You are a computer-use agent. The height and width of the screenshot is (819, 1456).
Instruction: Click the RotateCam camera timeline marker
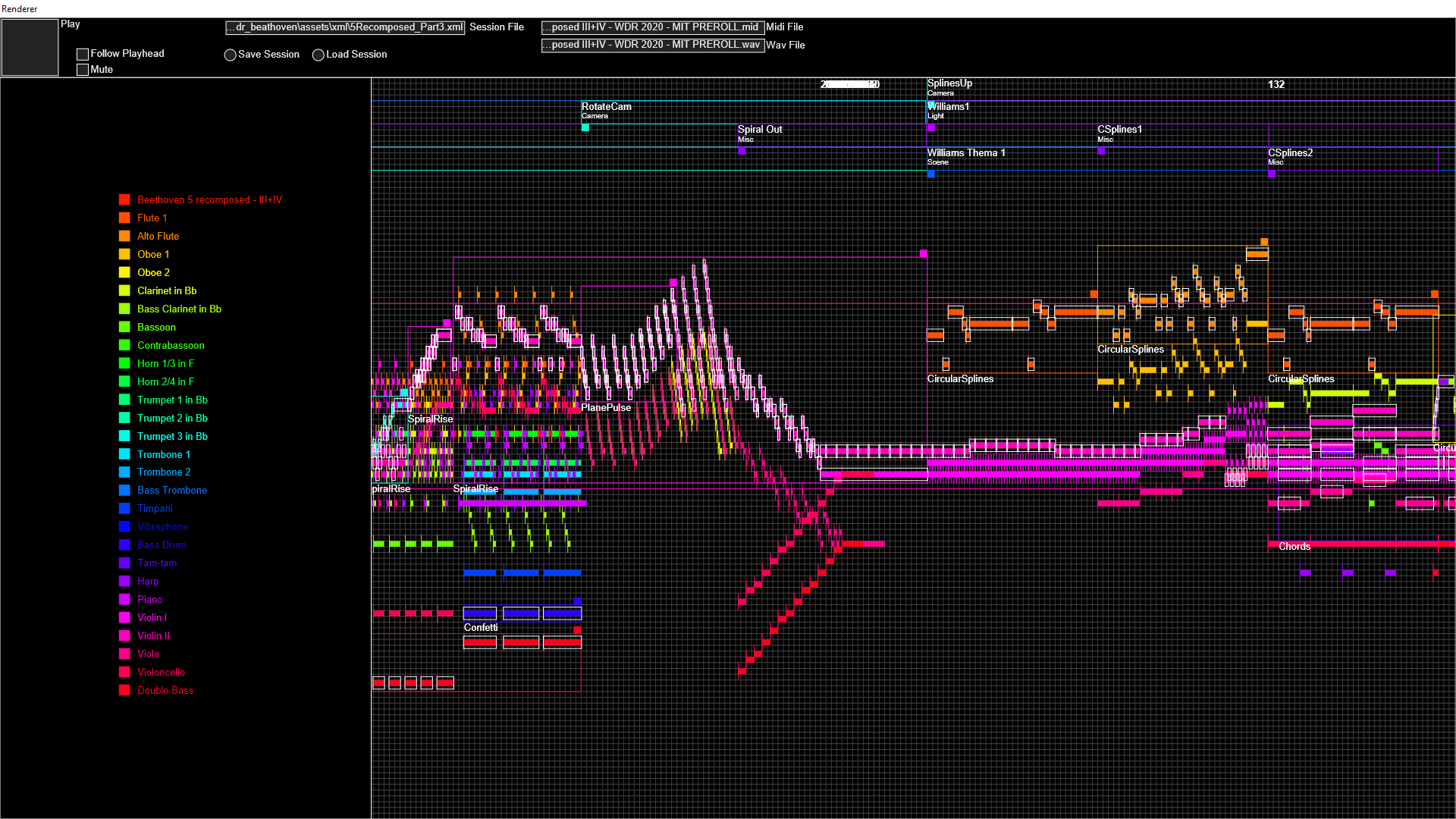[x=585, y=127]
